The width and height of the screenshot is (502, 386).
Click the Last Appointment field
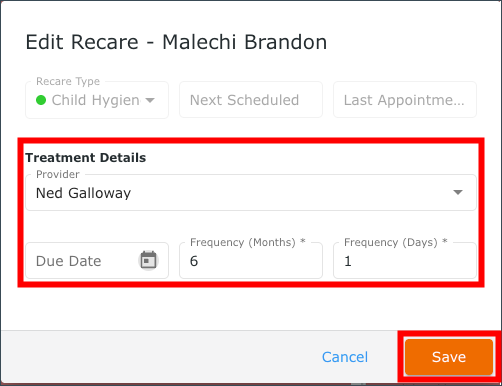(x=405, y=100)
